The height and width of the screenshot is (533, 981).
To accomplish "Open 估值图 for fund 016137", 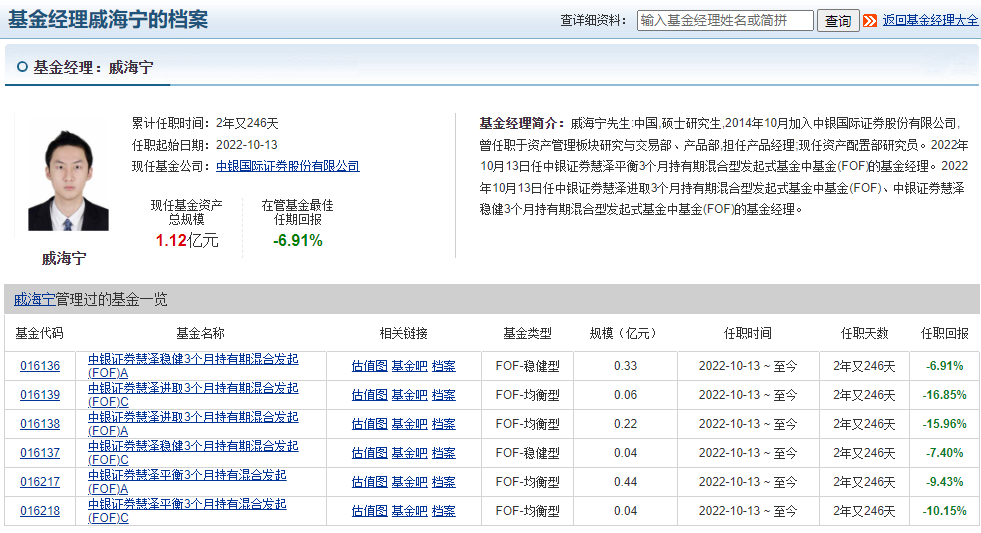I will point(369,452).
